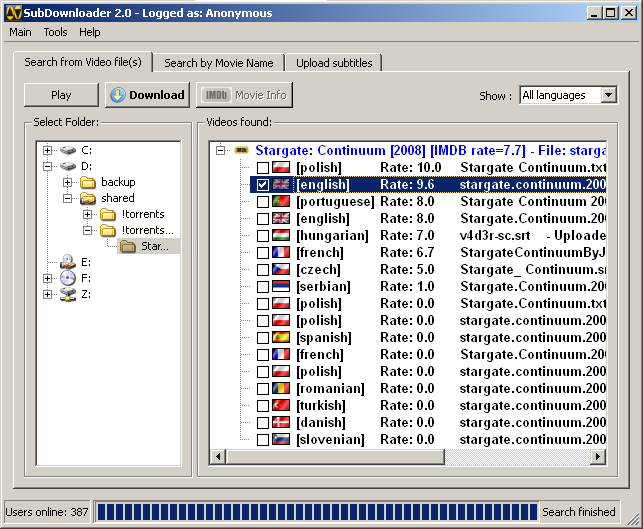Click the C: hard drive icon
Viewport: 643px width, 529px height.
[x=68, y=150]
